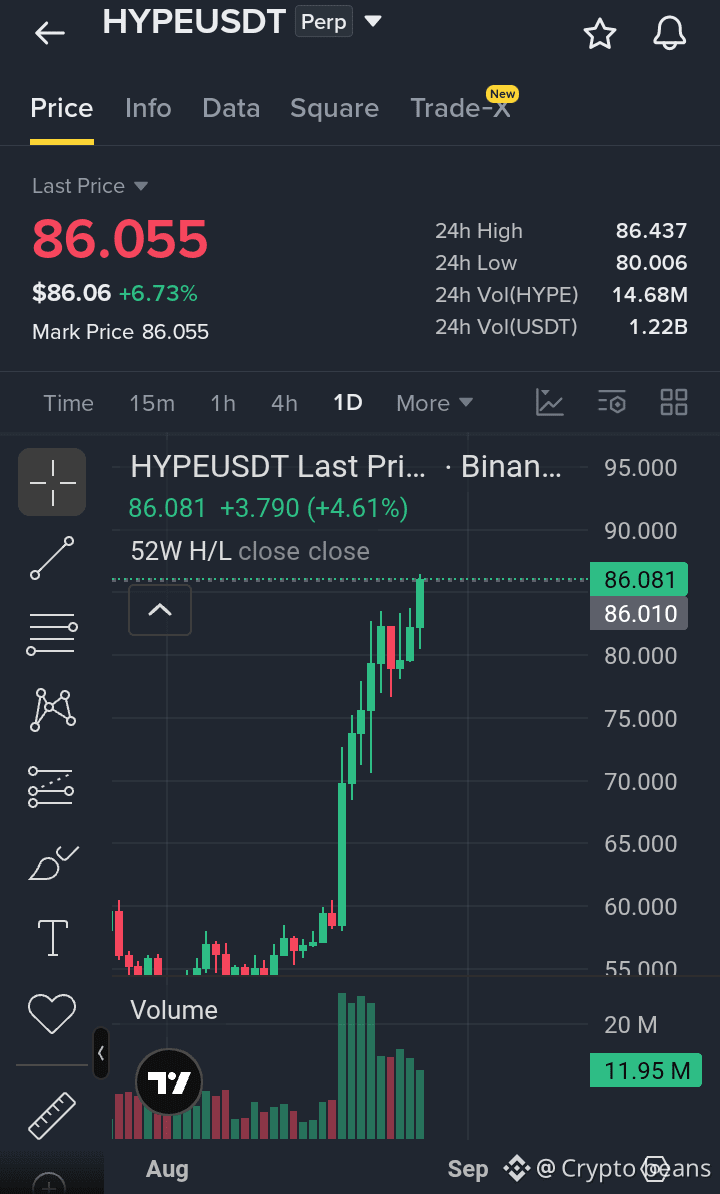
Task: Switch to the Square tab
Action: click(x=334, y=108)
